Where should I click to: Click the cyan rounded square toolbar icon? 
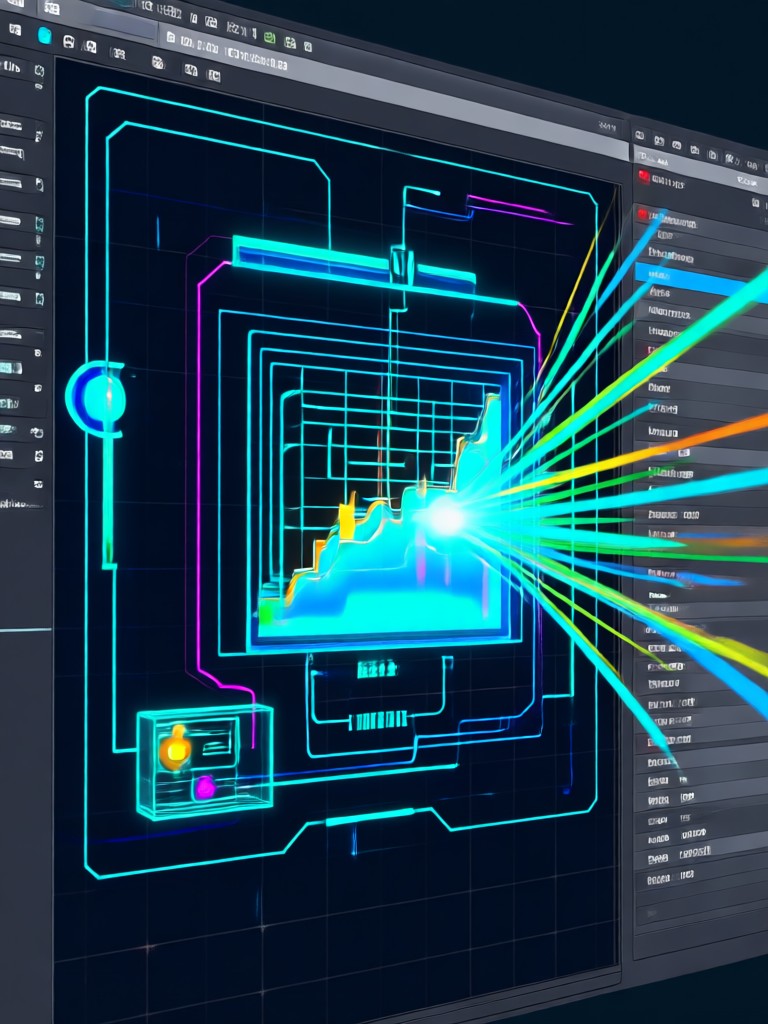tap(44, 35)
